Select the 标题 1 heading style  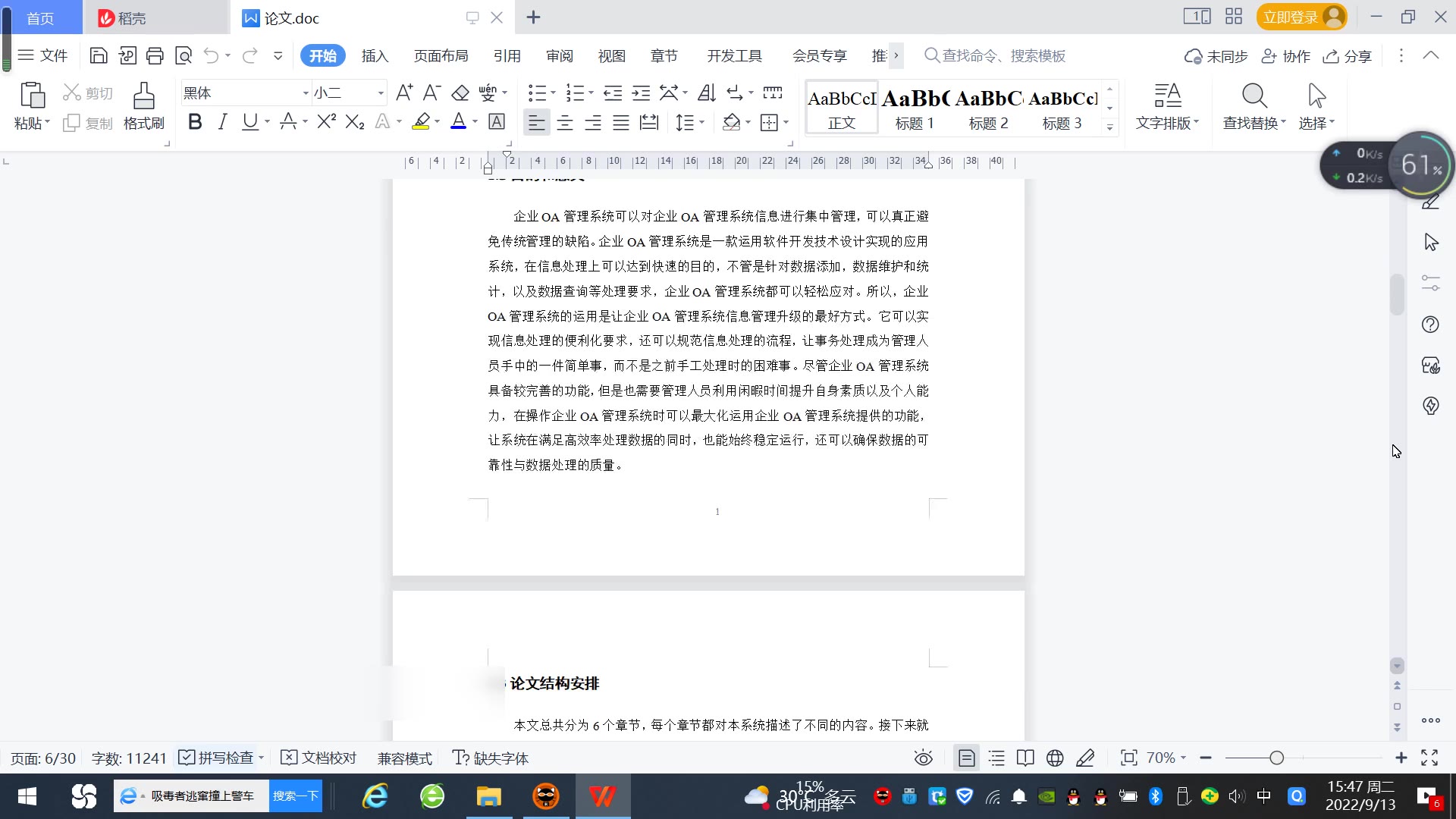pos(915,108)
